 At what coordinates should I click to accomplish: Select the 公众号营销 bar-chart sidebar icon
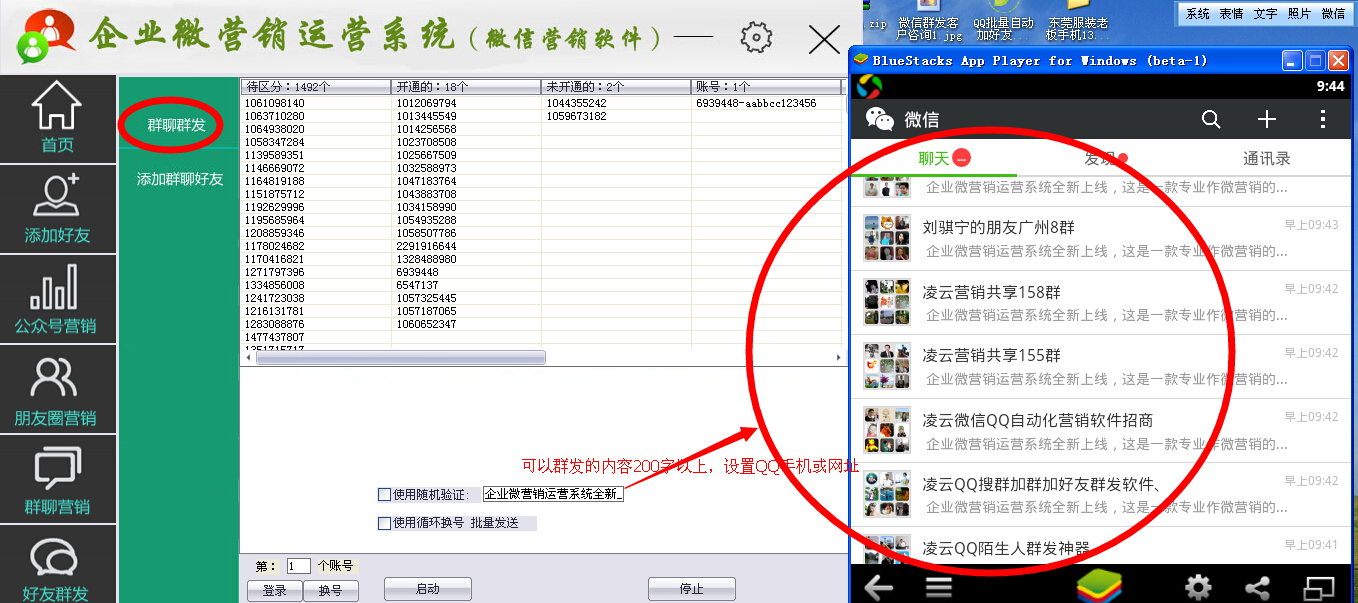55,287
